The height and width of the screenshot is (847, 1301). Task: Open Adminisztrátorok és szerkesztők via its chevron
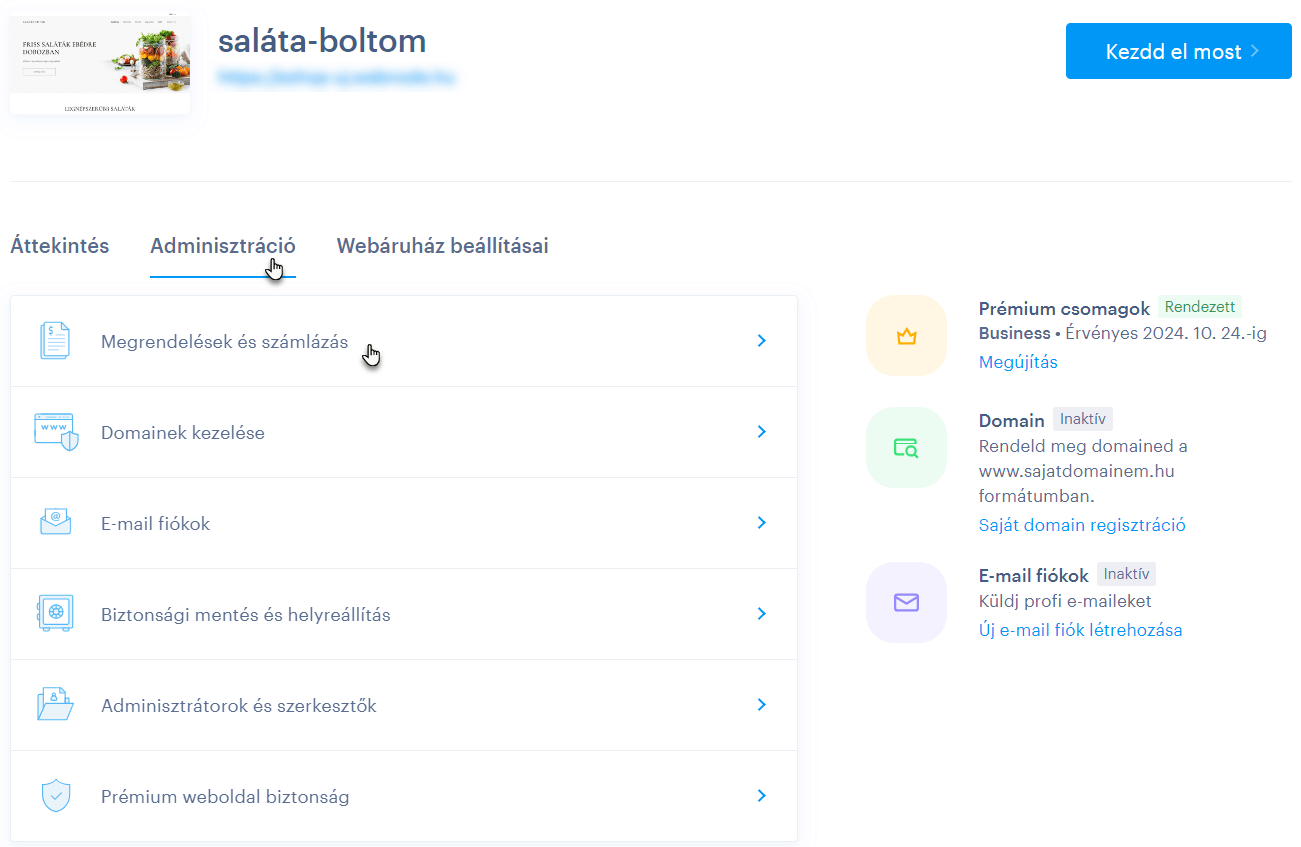762,705
